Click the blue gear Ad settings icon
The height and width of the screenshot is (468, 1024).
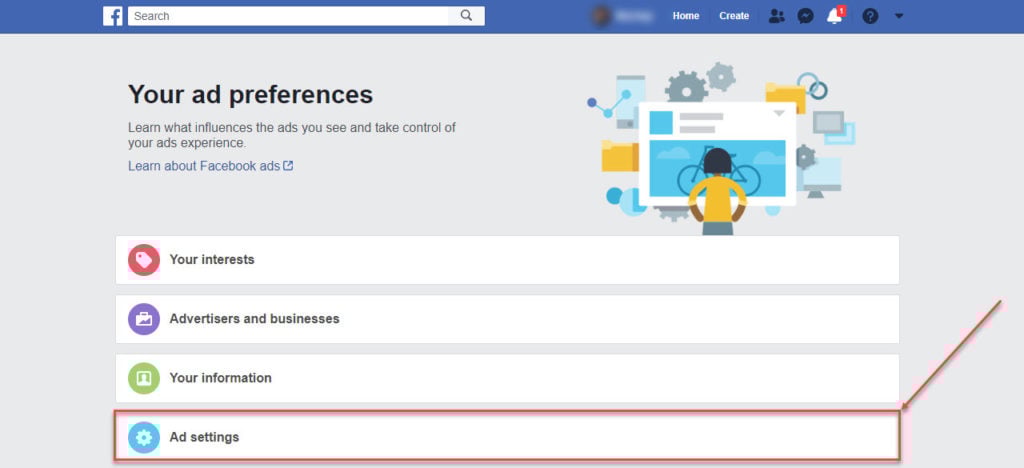(144, 437)
